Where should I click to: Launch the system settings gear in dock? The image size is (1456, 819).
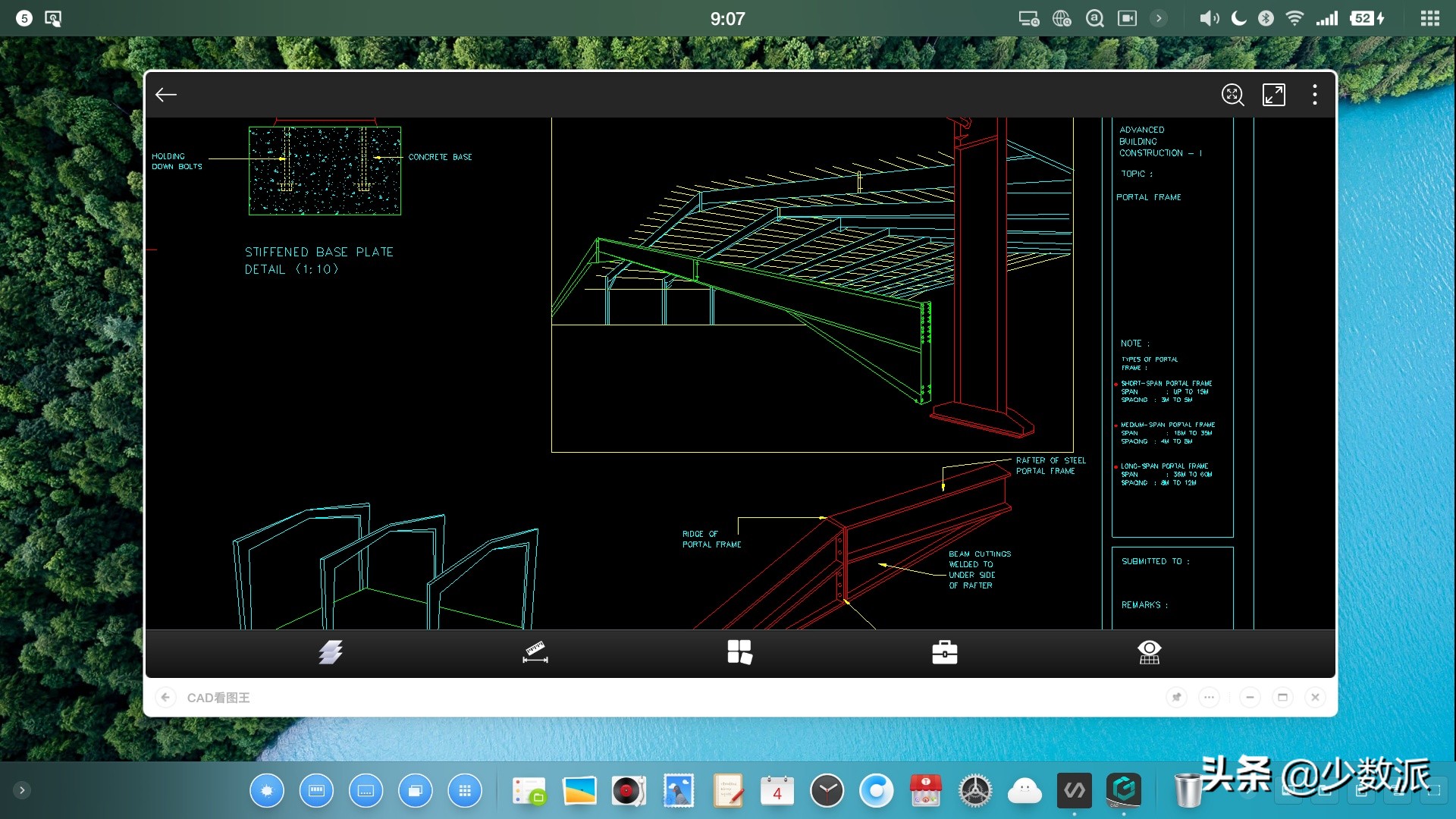(x=974, y=791)
